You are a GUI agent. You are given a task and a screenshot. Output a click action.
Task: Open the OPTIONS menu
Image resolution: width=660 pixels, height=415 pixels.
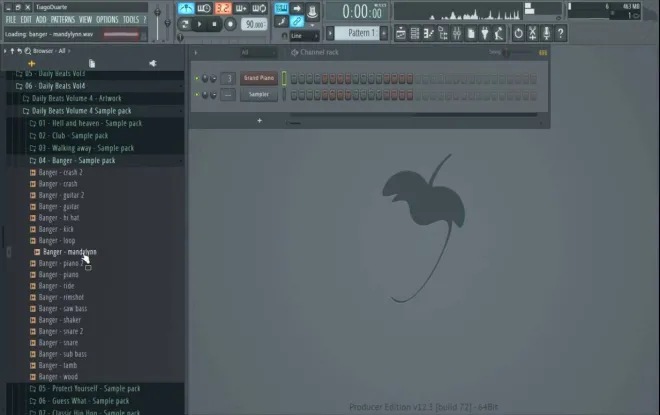coord(107,20)
